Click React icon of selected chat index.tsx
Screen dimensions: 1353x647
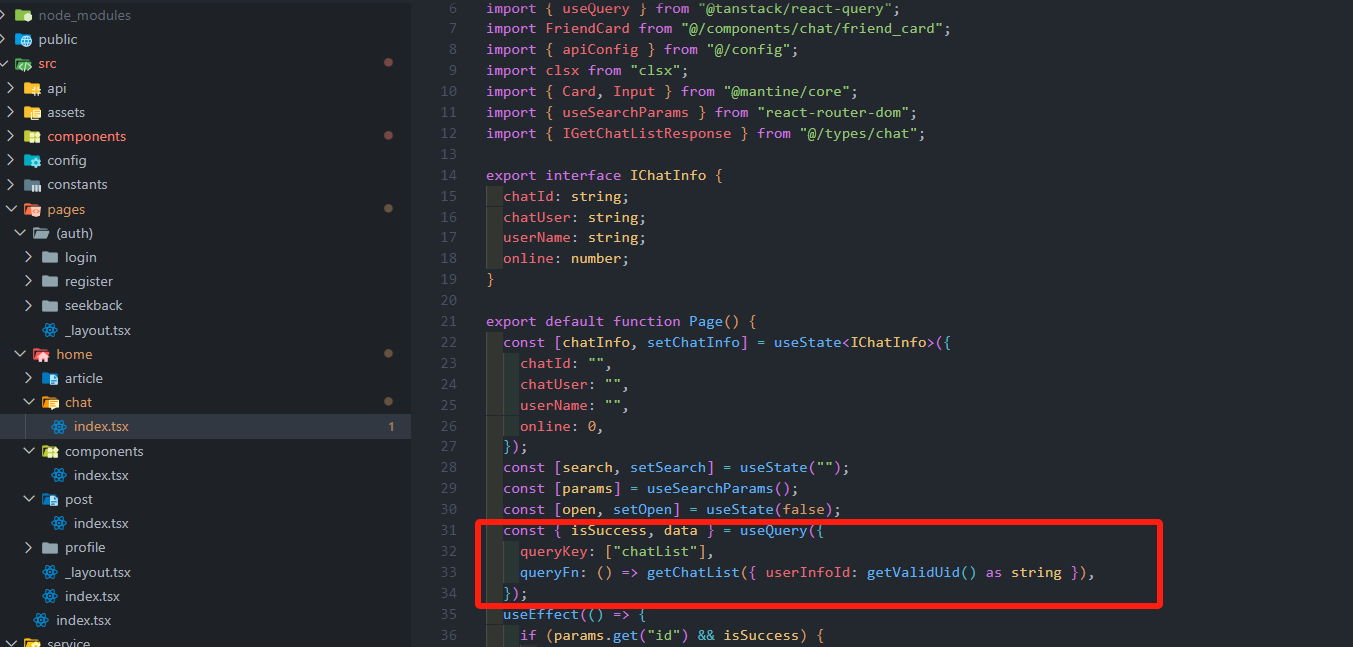pyautogui.click(x=59, y=427)
